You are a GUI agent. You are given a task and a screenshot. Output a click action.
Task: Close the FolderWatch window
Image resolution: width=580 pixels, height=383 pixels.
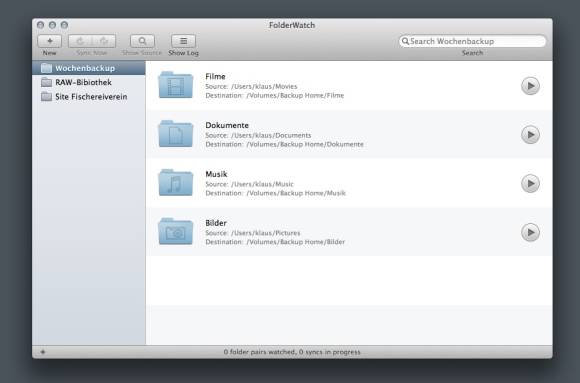point(41,25)
